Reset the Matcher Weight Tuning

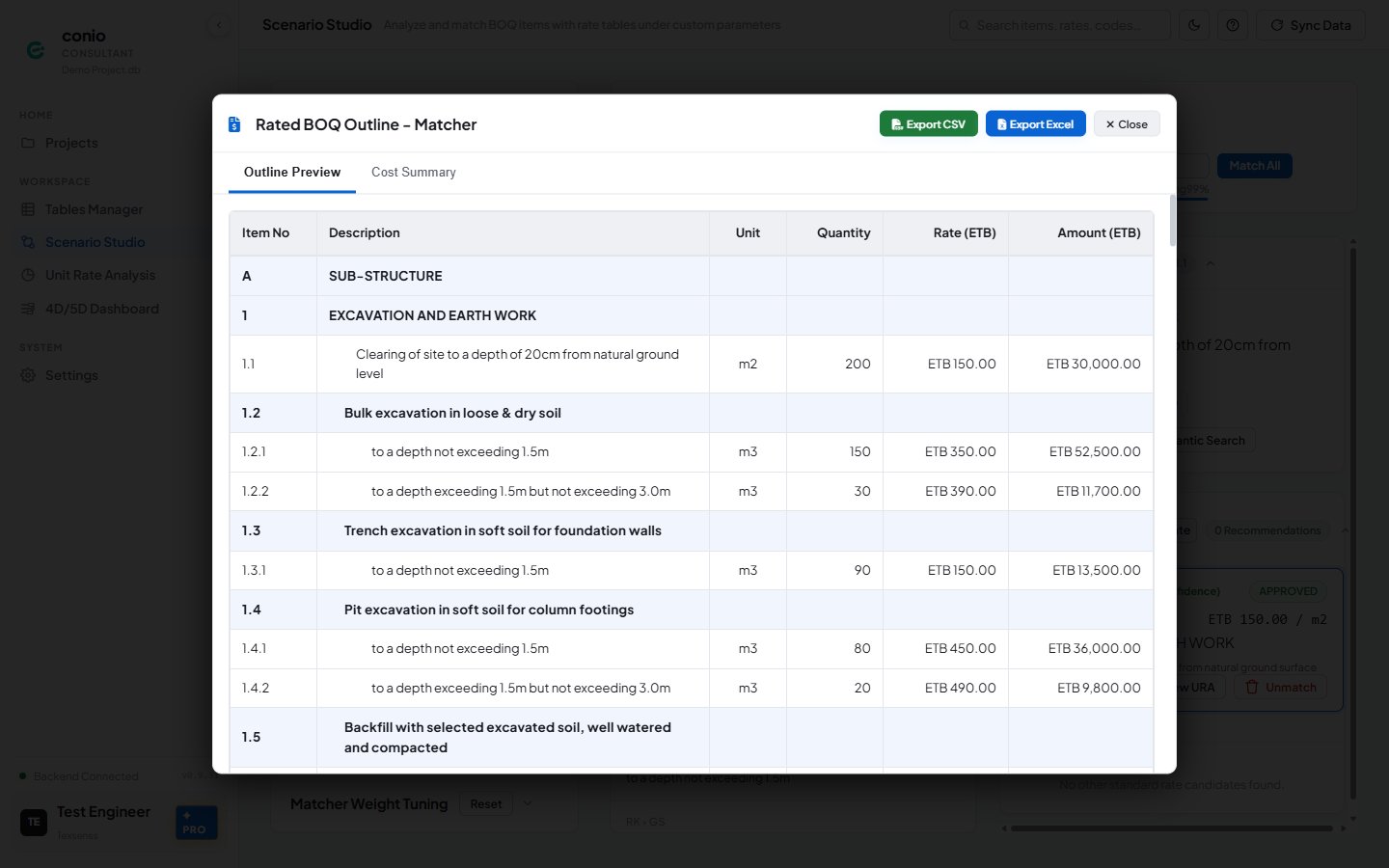pyautogui.click(x=486, y=804)
